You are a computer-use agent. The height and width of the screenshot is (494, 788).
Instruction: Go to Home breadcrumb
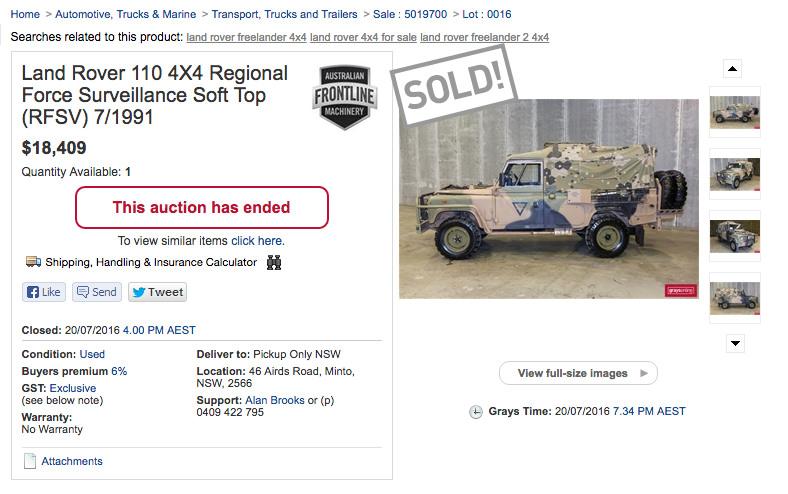[x=25, y=15]
